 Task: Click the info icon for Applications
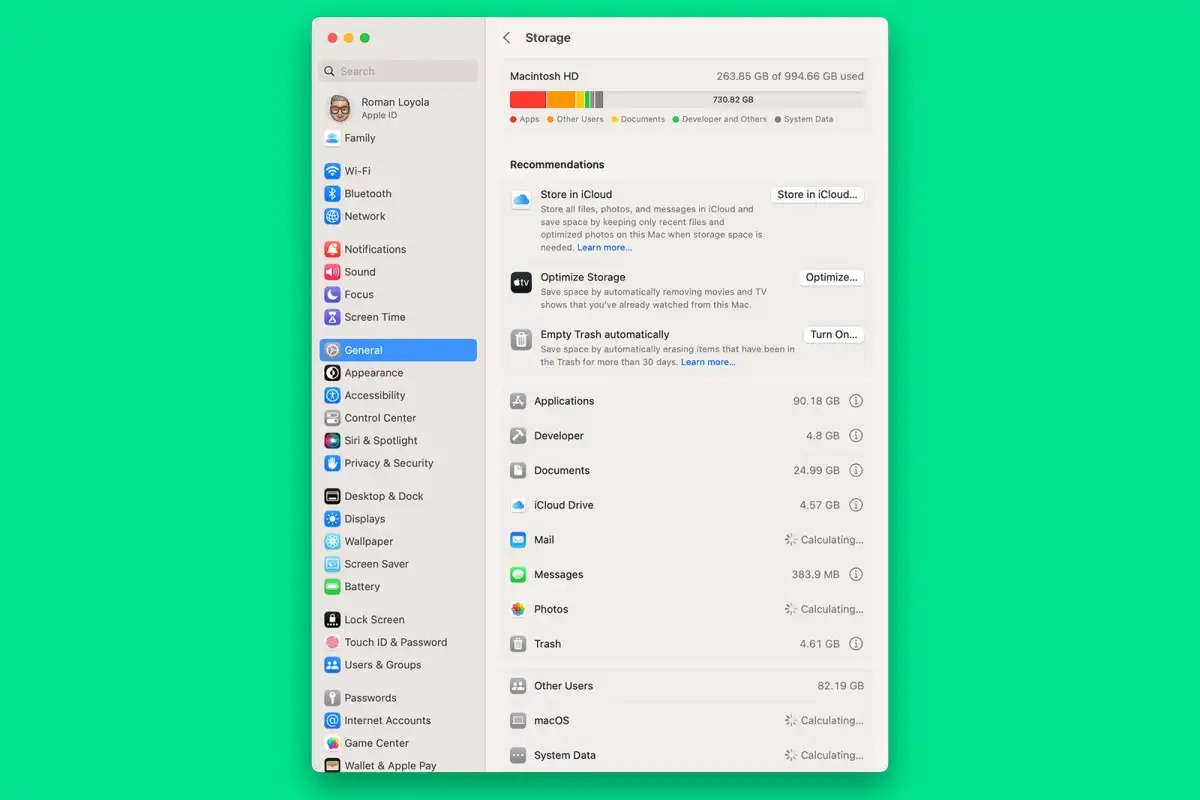[856, 401]
